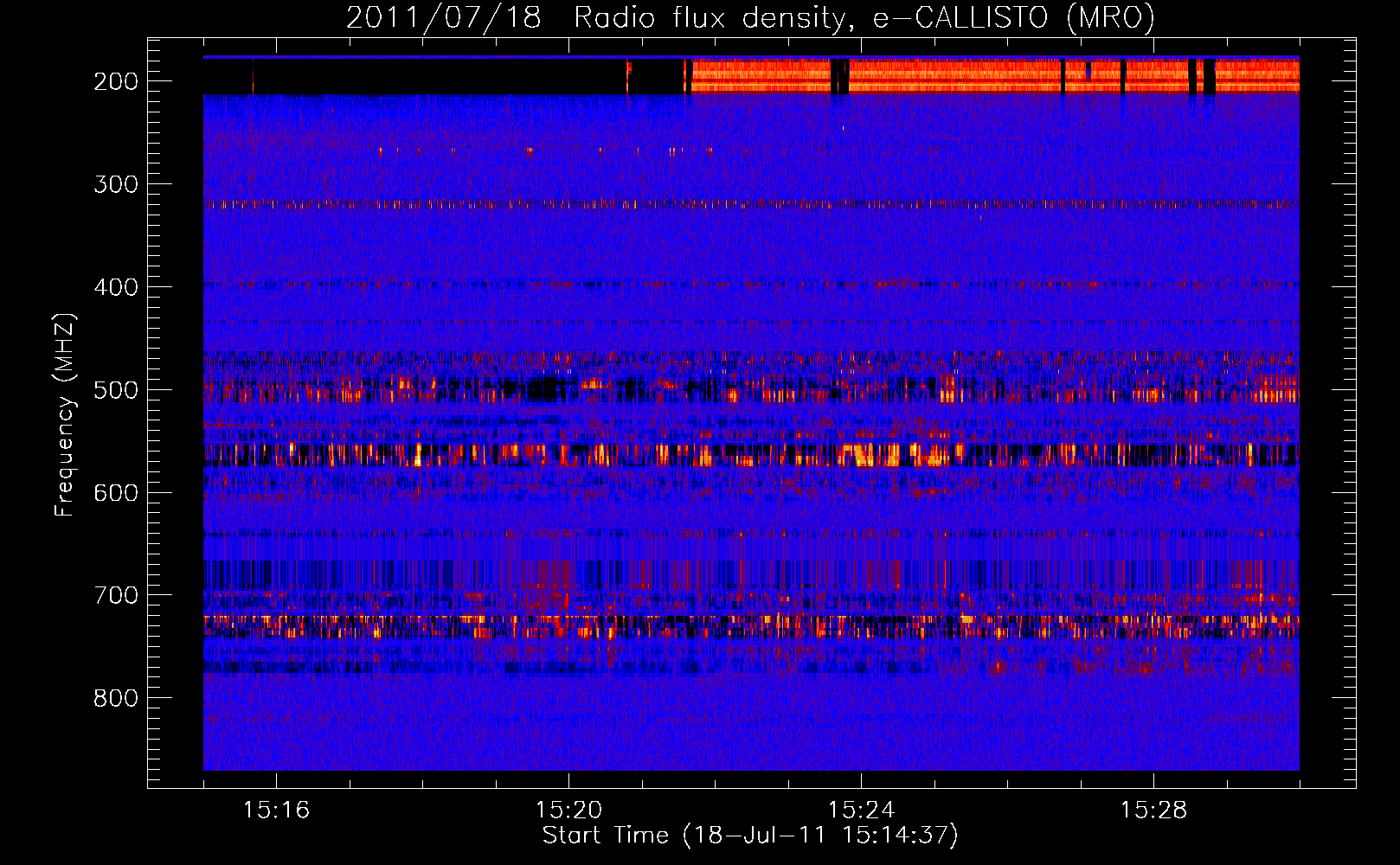1400x865 pixels.
Task: Click the 15:16 time tick label
Action: tap(276, 811)
